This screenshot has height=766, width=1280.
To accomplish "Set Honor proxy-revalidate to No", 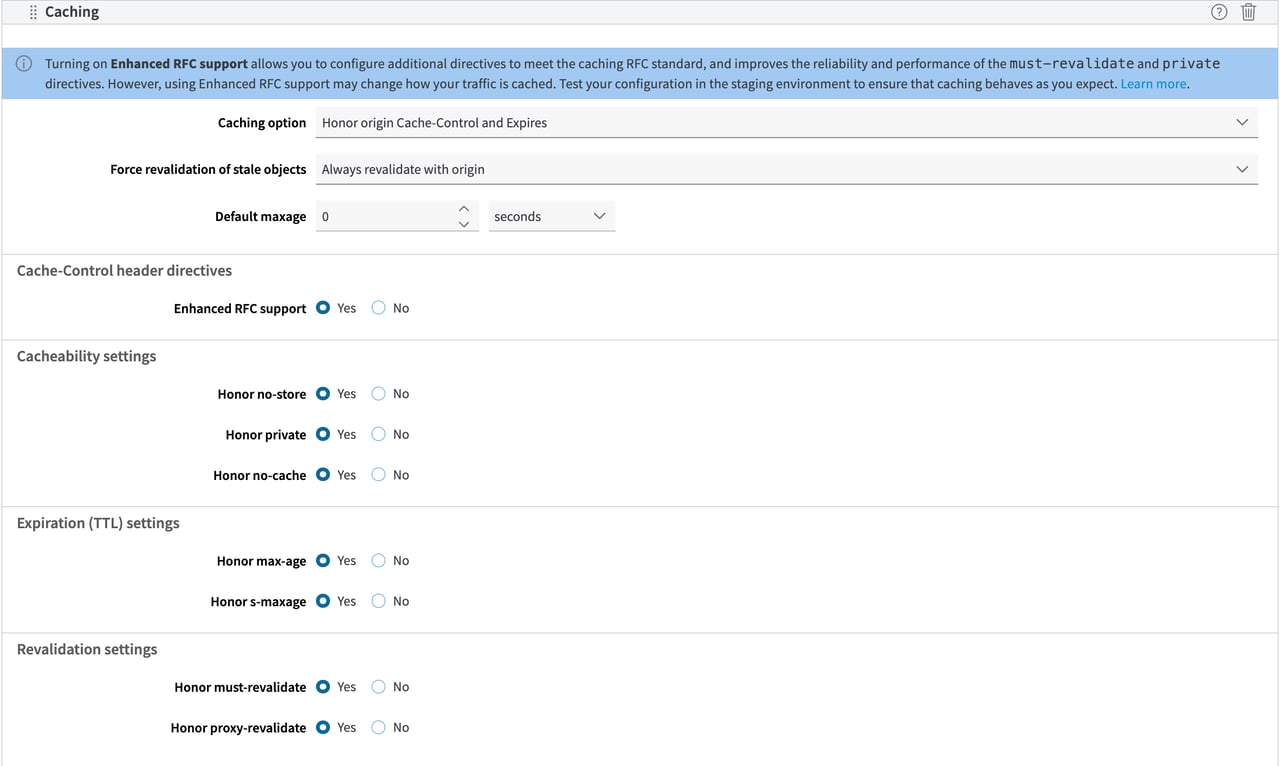I will click(x=378, y=727).
